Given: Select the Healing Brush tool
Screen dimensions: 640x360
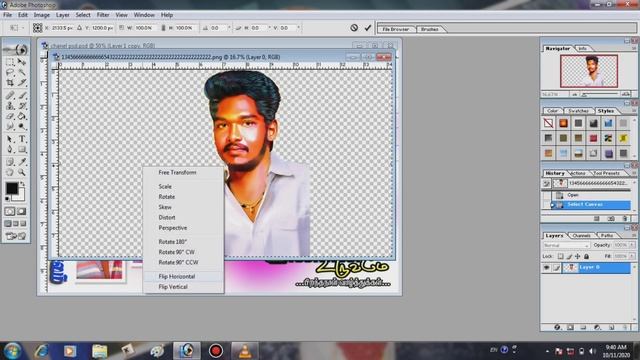Looking at the screenshot, I should (x=10, y=96).
